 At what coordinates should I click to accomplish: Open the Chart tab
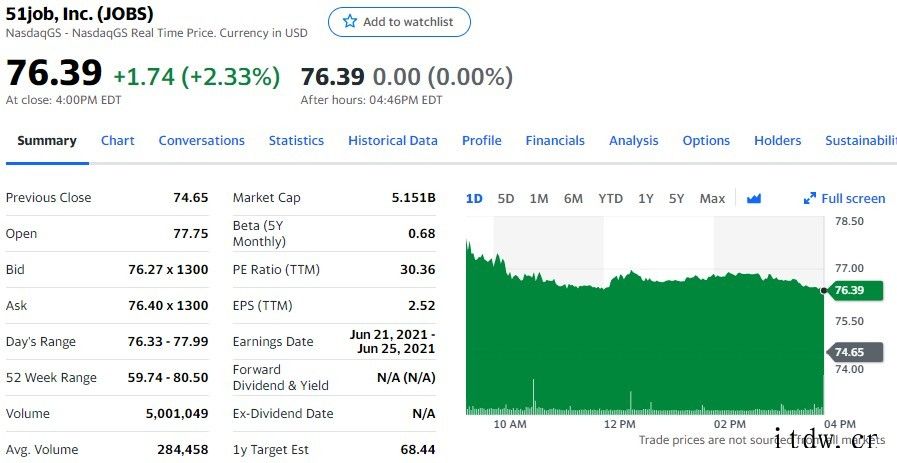tap(118, 141)
